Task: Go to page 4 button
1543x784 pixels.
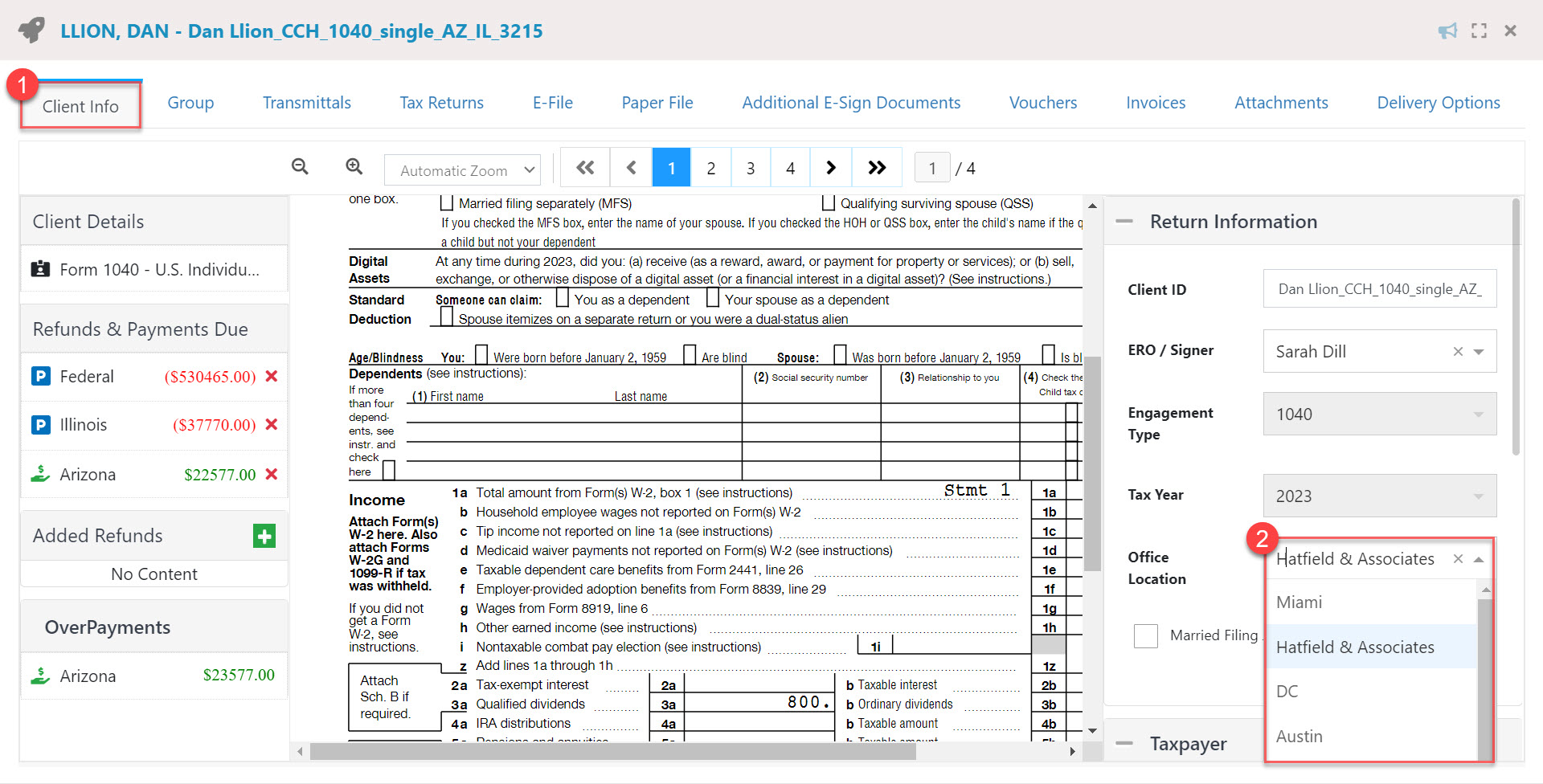Action: (790, 168)
